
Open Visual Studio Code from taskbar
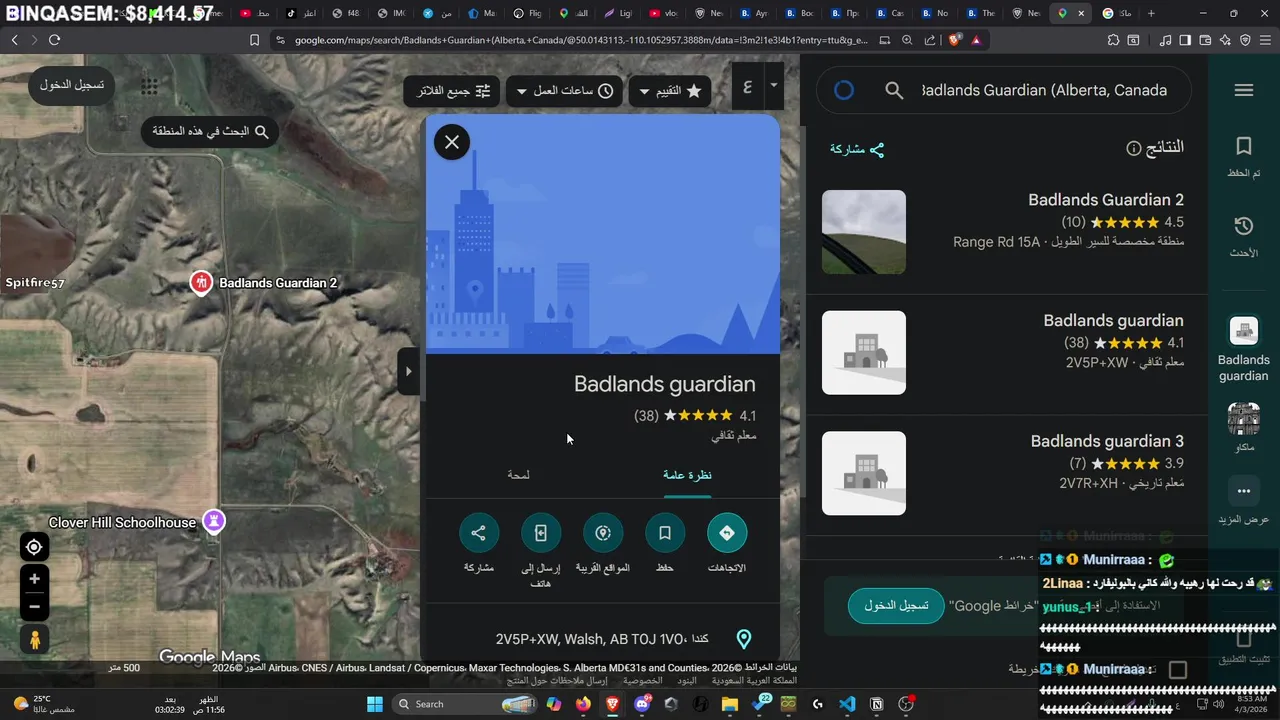point(847,704)
